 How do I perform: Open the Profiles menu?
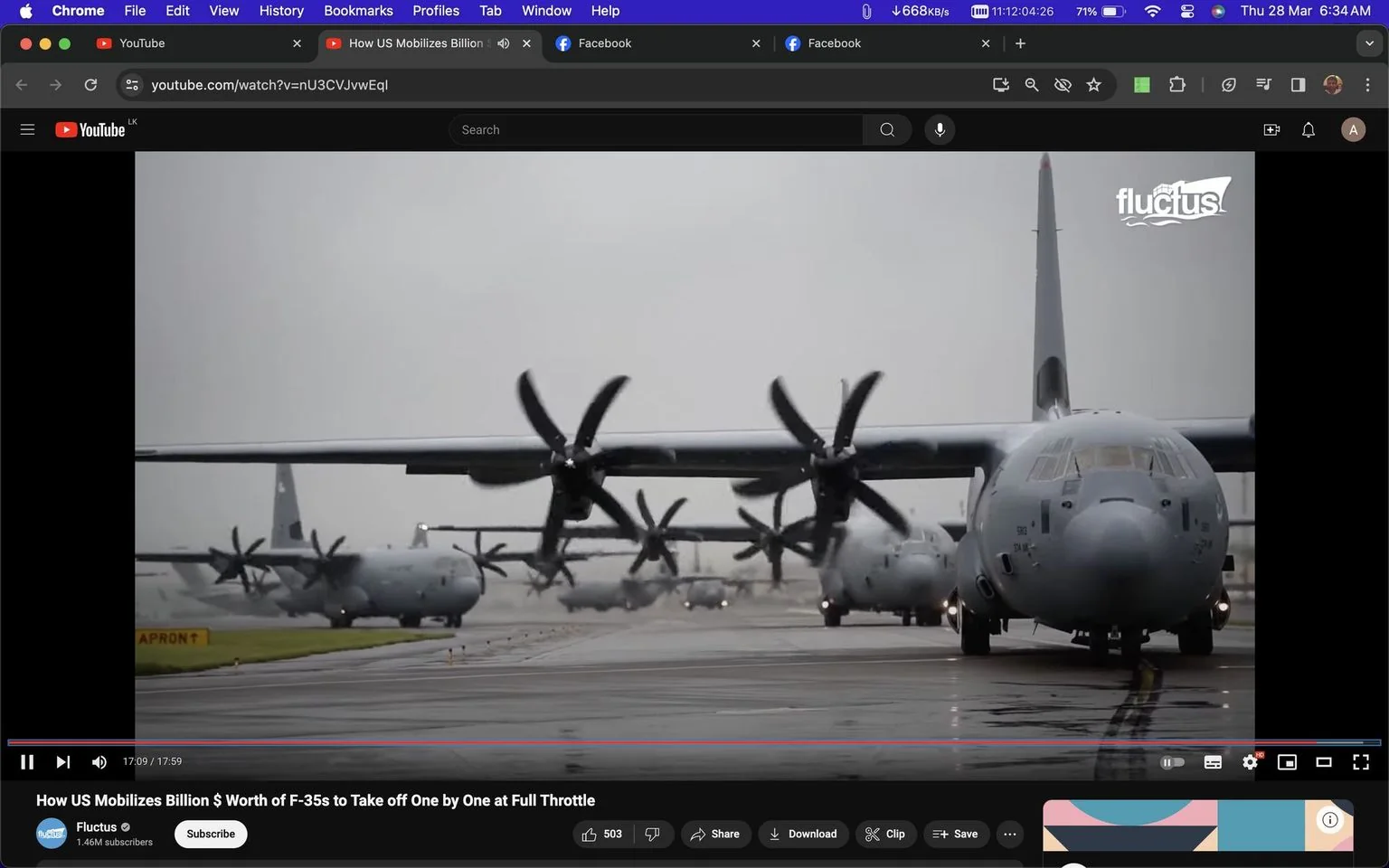click(x=436, y=11)
